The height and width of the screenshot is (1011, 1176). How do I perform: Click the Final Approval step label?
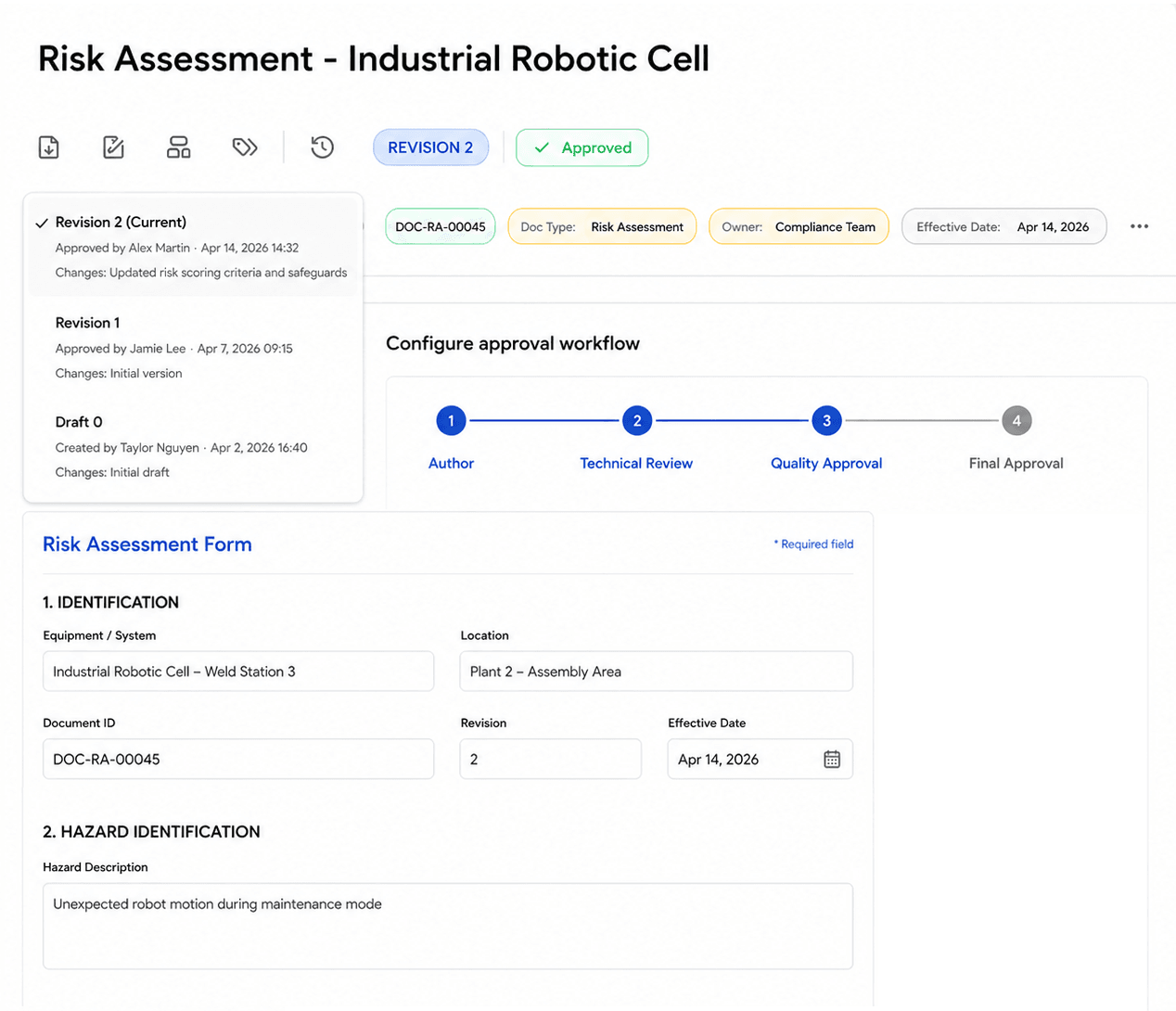click(x=1016, y=463)
